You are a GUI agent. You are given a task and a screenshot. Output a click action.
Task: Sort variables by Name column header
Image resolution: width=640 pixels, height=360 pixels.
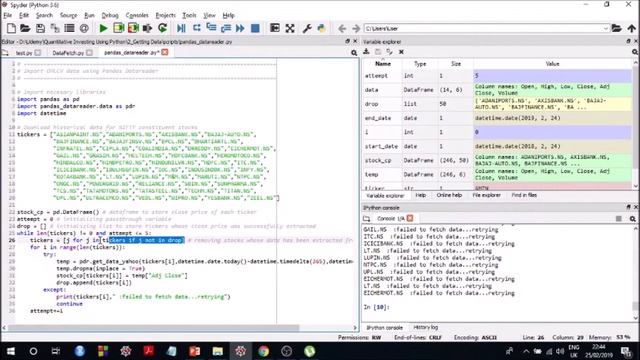pyautogui.click(x=383, y=64)
